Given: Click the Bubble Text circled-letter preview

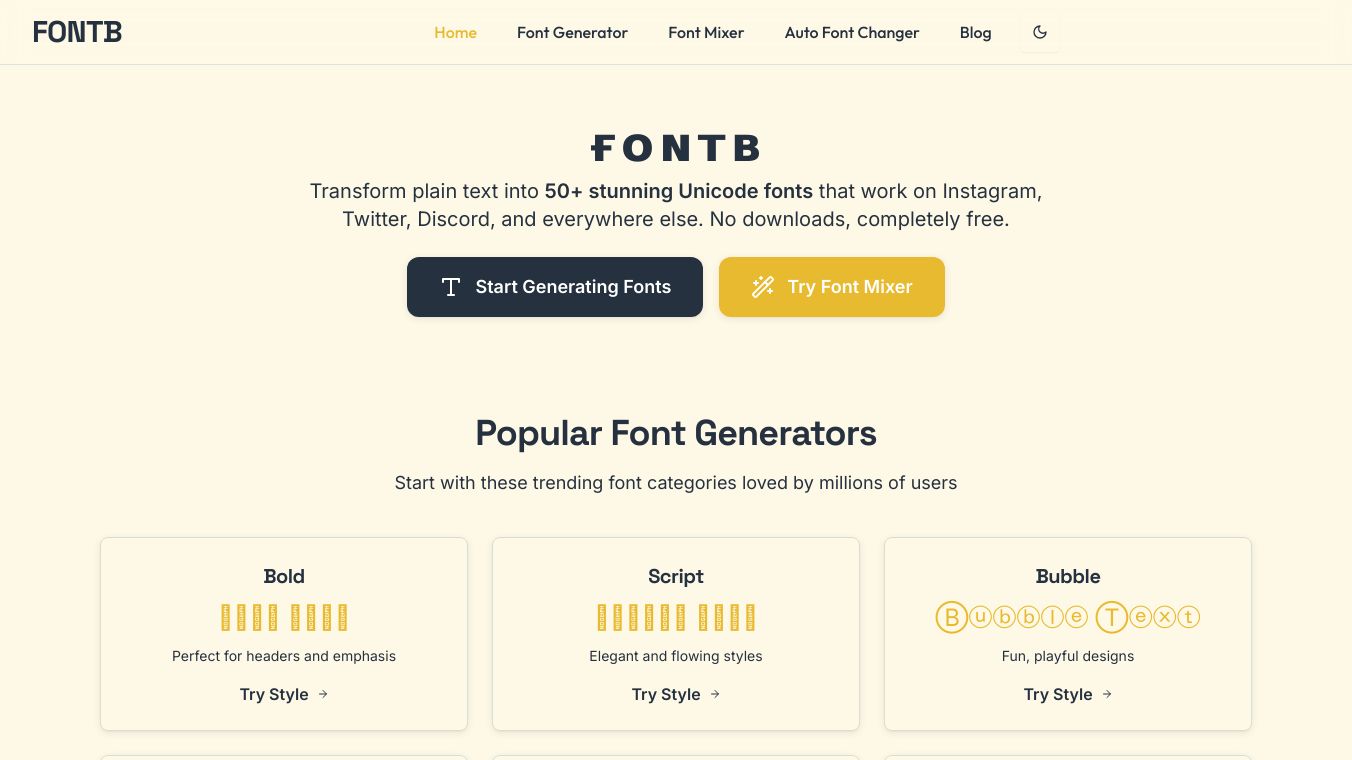Looking at the screenshot, I should point(1068,617).
